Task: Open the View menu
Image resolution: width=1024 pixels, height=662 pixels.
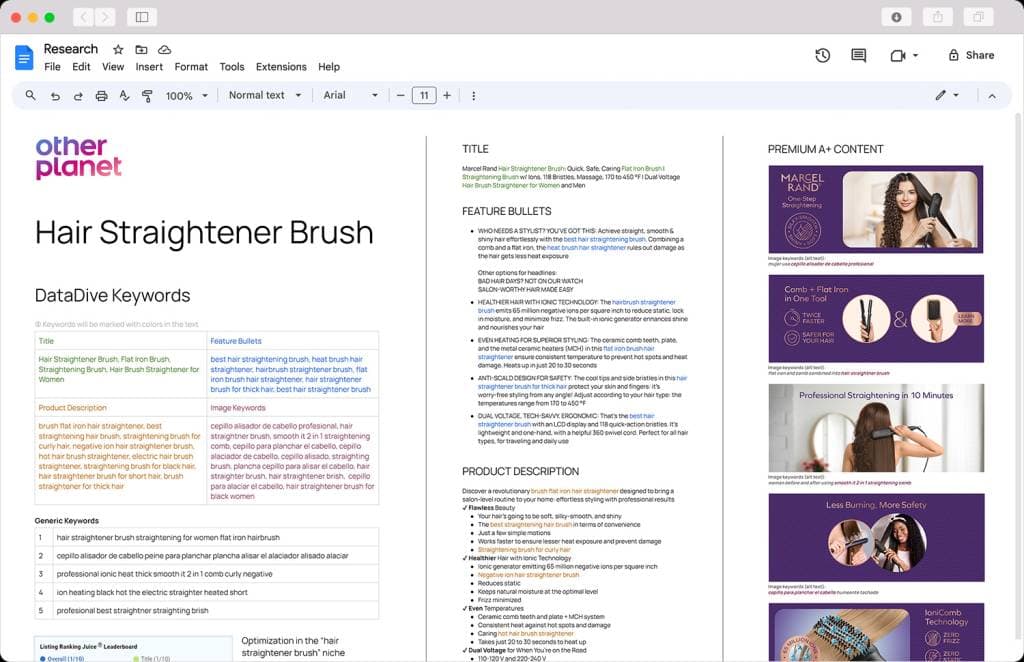Action: pos(113,67)
